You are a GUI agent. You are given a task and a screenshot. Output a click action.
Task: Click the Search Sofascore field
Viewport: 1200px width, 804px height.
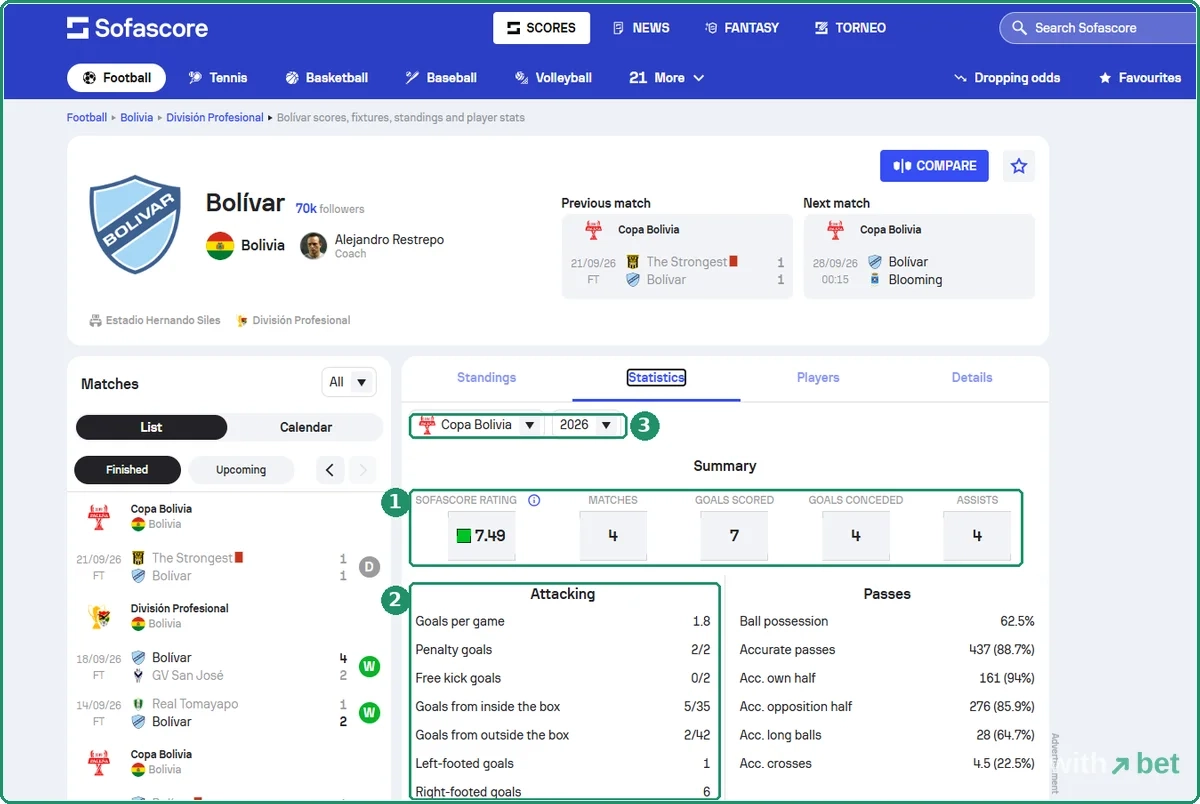pyautogui.click(x=1098, y=28)
